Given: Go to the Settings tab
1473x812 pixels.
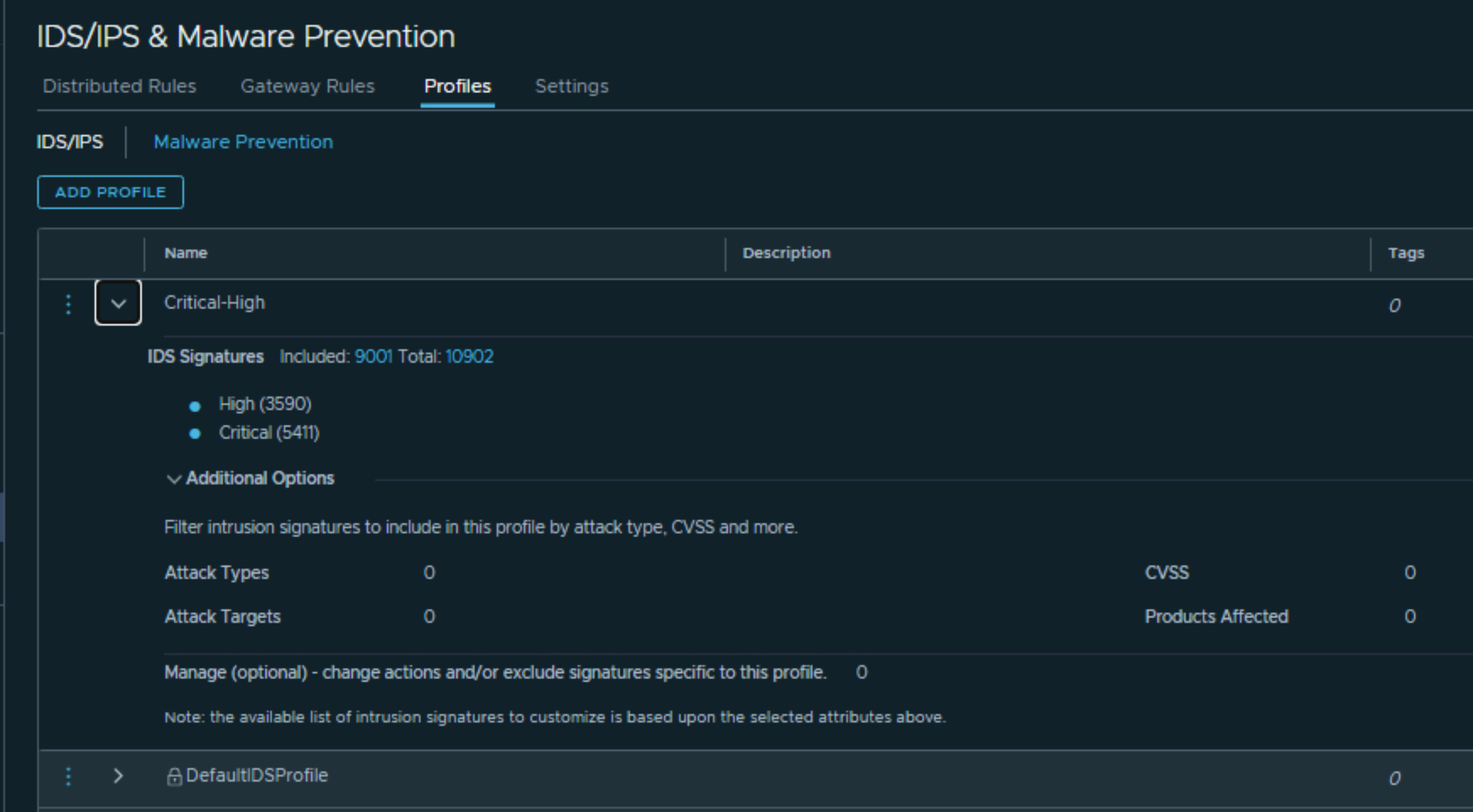Looking at the screenshot, I should (572, 86).
